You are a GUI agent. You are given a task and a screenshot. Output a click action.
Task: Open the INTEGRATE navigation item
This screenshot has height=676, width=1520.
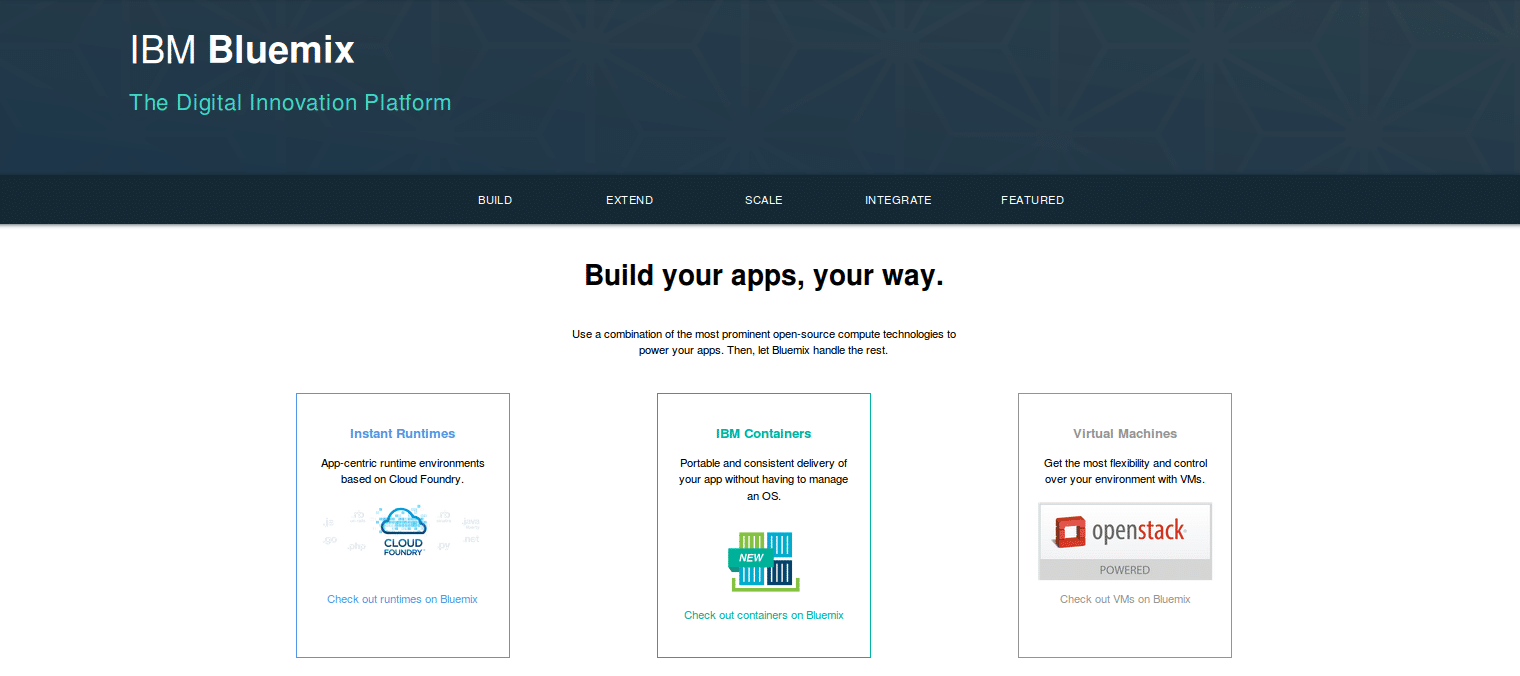[898, 200]
